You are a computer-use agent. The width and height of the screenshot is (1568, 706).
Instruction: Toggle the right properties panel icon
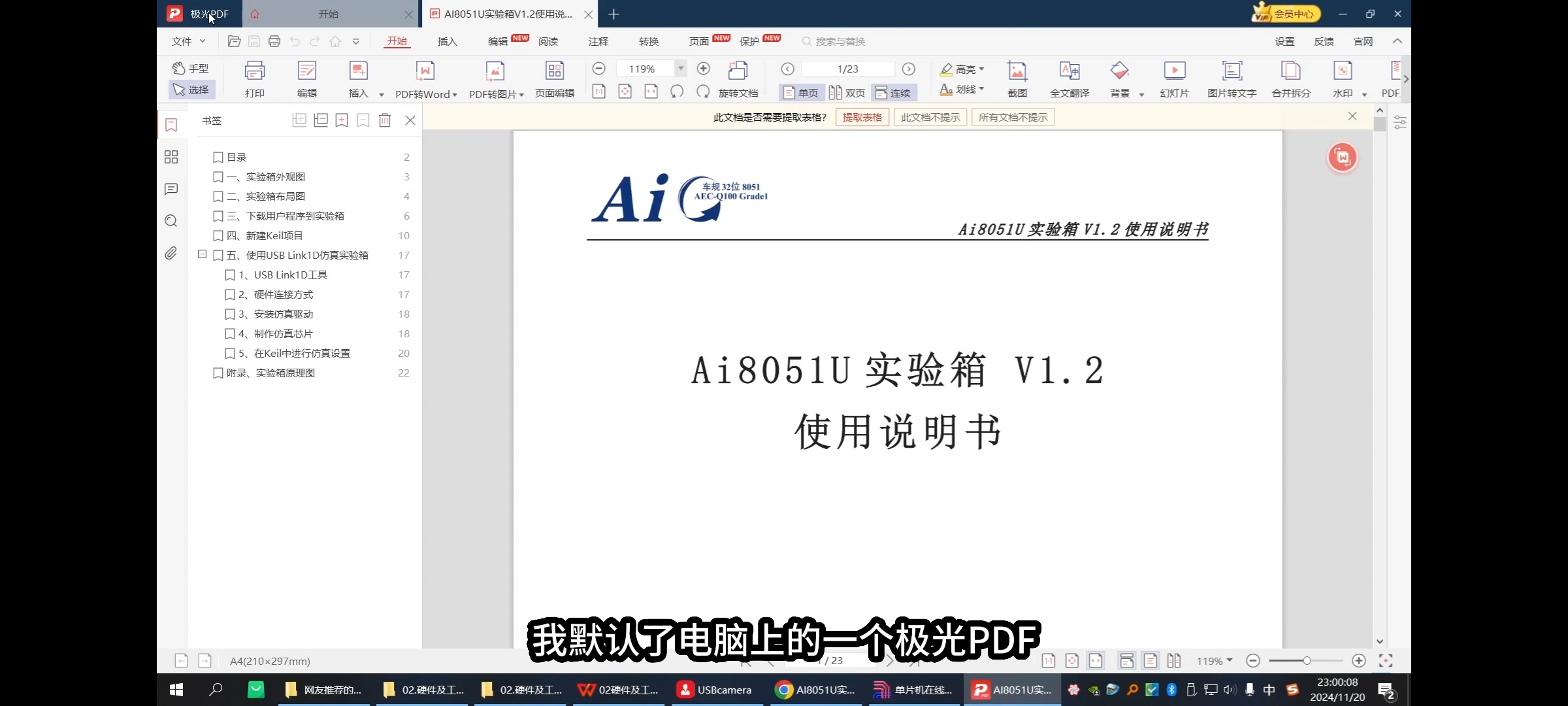click(x=1400, y=122)
